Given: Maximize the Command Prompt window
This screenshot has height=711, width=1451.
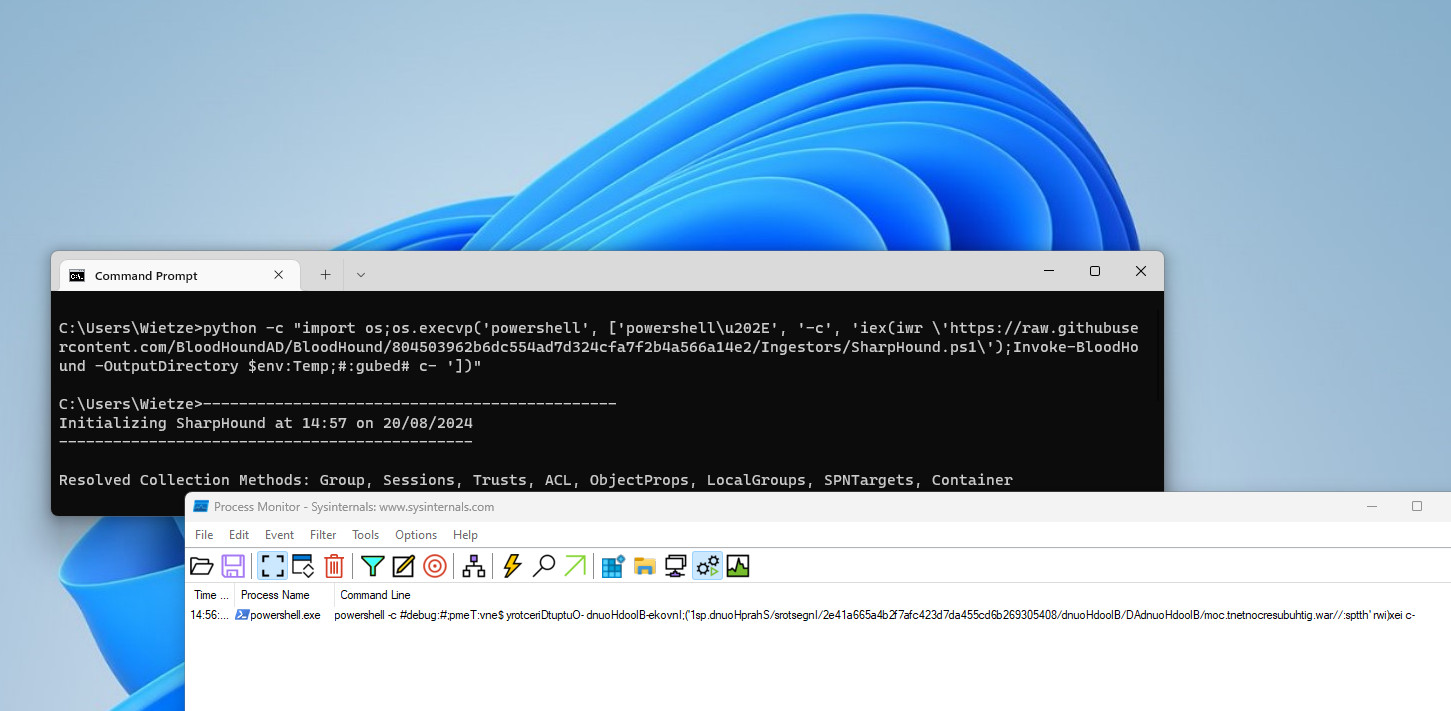Looking at the screenshot, I should [1095, 271].
